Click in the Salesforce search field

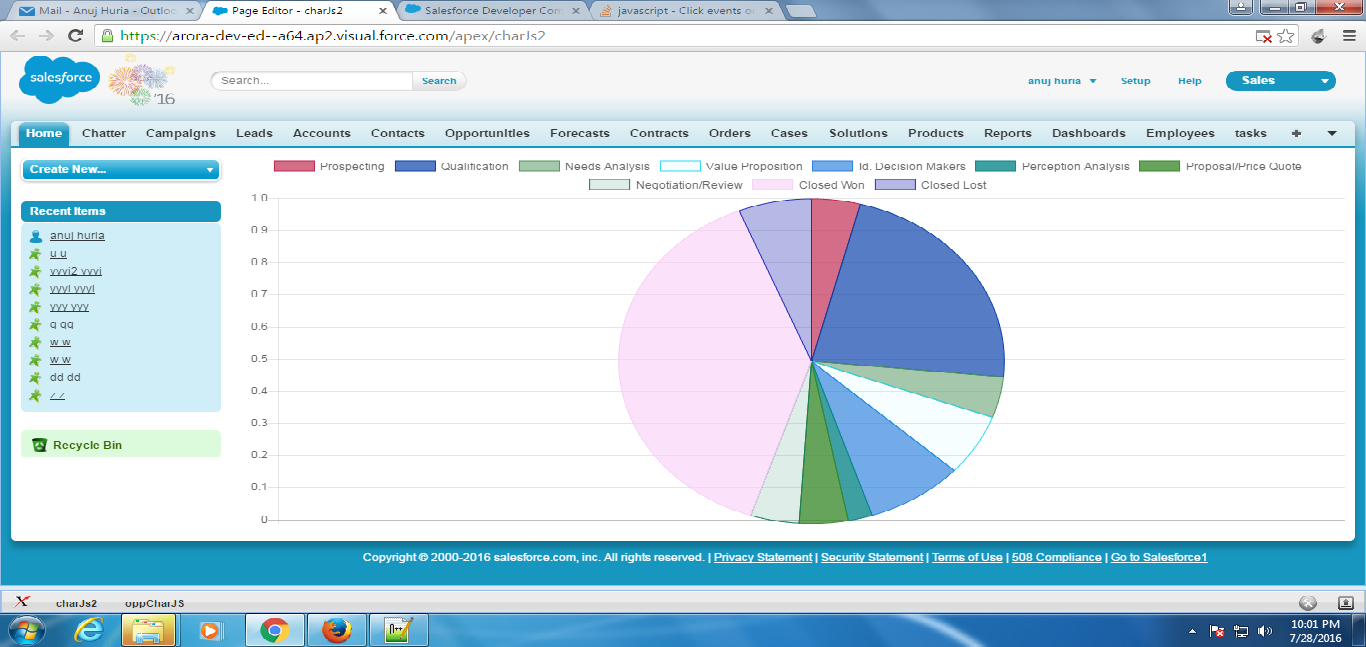pyautogui.click(x=311, y=81)
